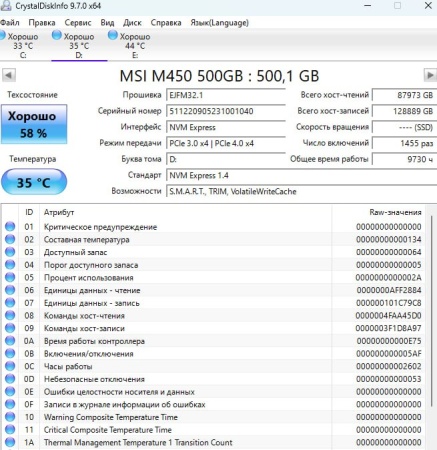Switch to the D: drive tab
The width and height of the screenshot is (437, 450).
pos(79,45)
